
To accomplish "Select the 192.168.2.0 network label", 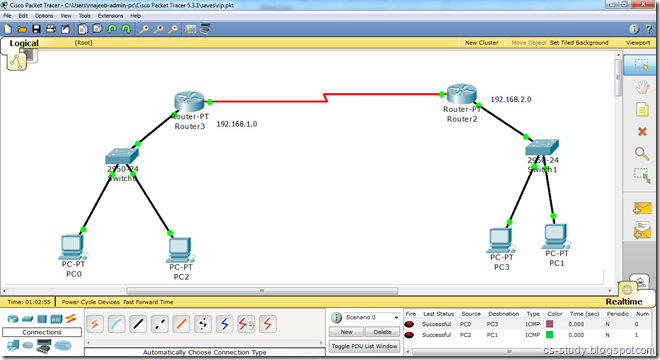I will [x=511, y=99].
